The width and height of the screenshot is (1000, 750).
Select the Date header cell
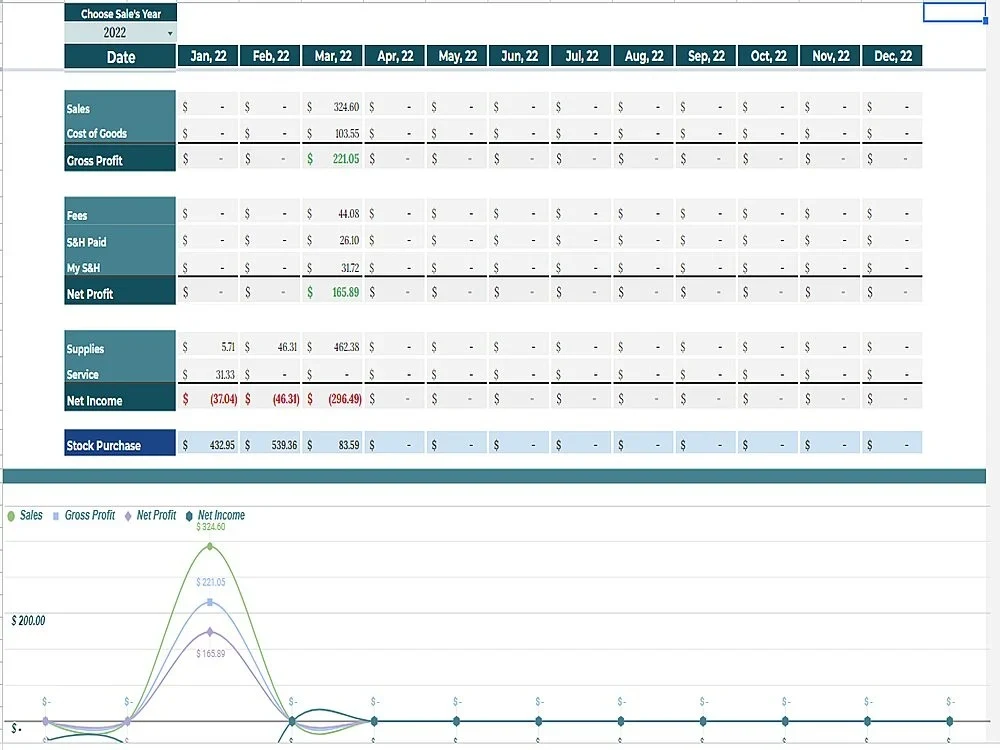coord(119,57)
